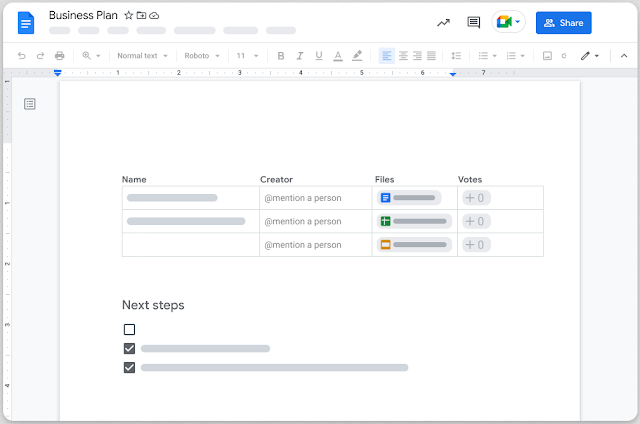Toggle underline formatting

(319, 55)
